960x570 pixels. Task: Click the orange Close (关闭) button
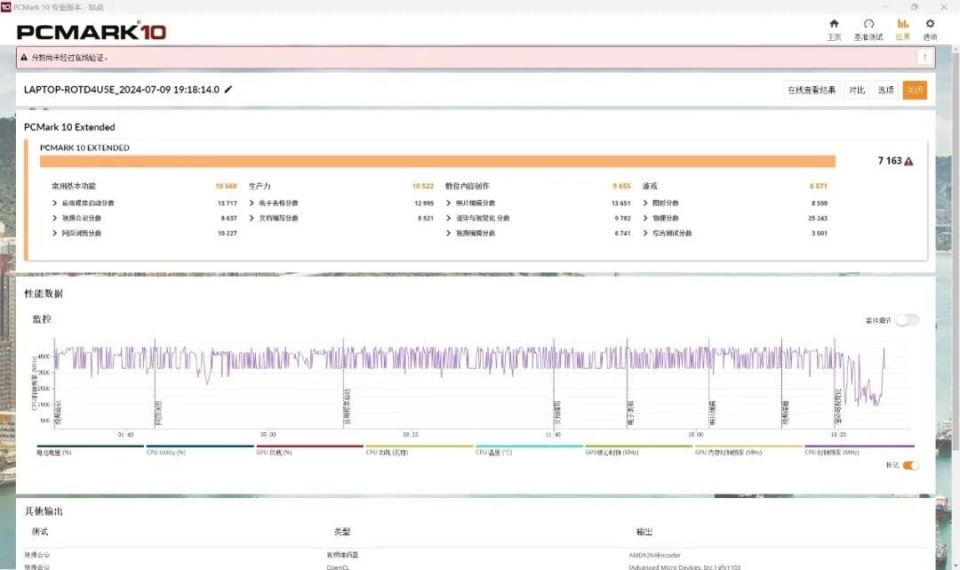915,90
